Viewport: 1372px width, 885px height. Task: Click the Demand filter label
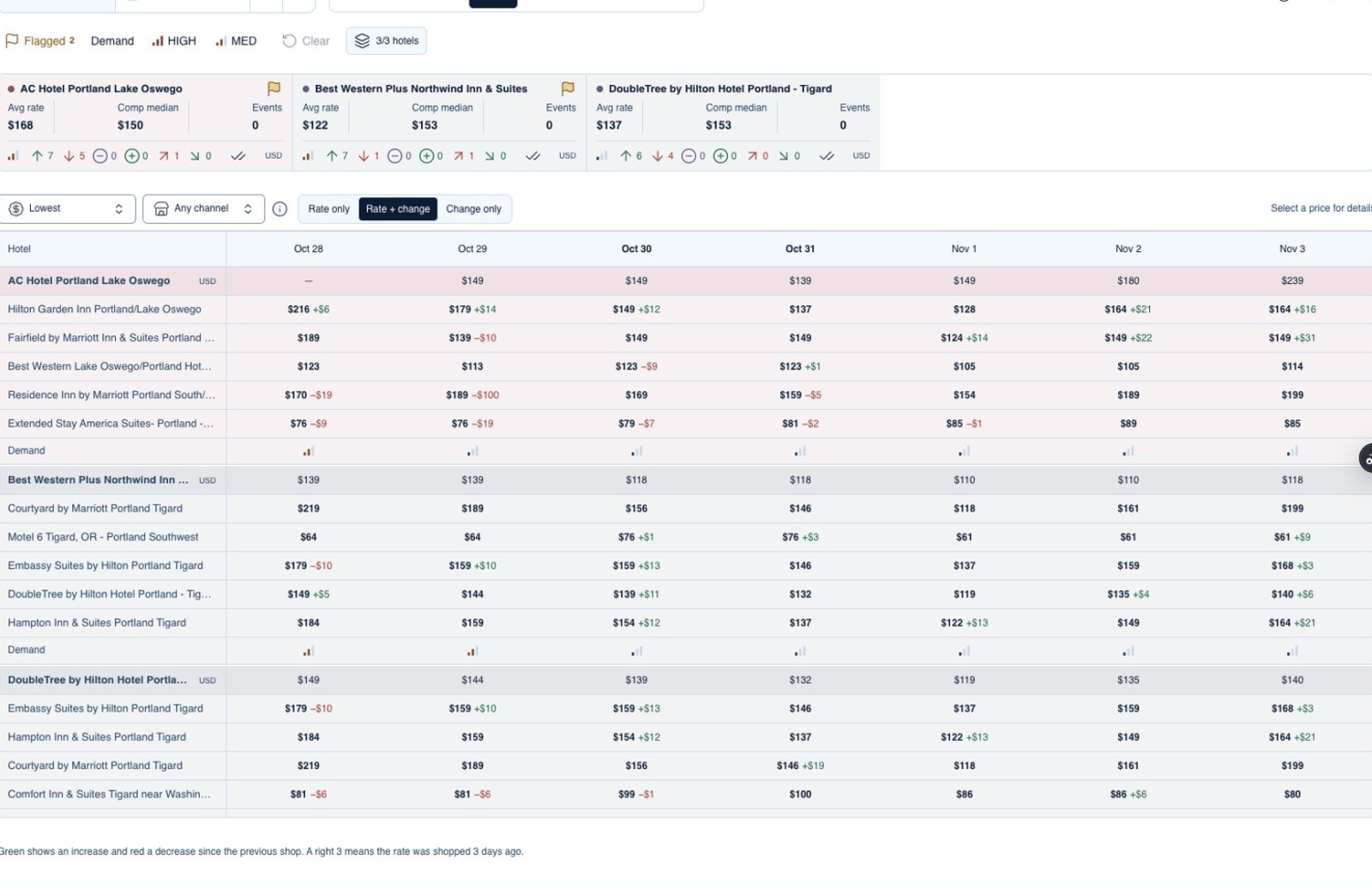tap(112, 41)
